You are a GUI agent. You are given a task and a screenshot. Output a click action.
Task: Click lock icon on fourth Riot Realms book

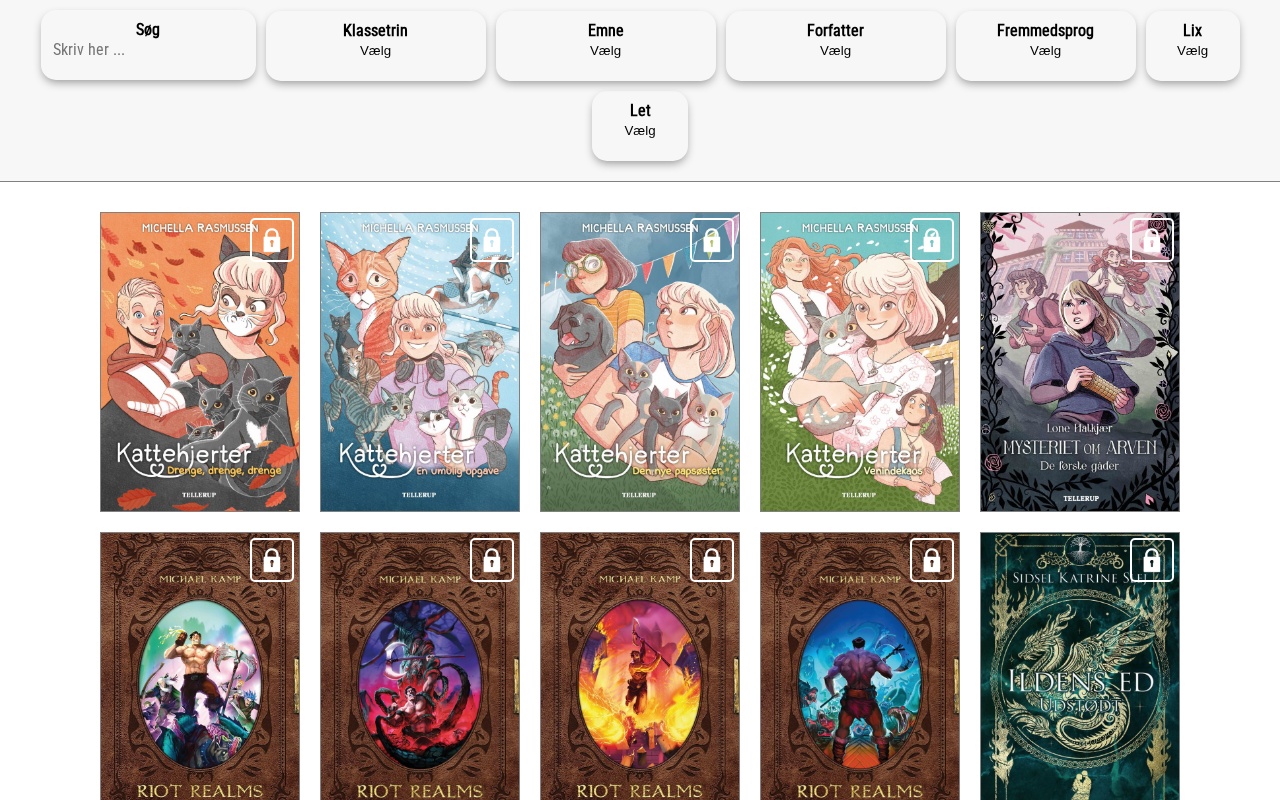click(x=932, y=560)
